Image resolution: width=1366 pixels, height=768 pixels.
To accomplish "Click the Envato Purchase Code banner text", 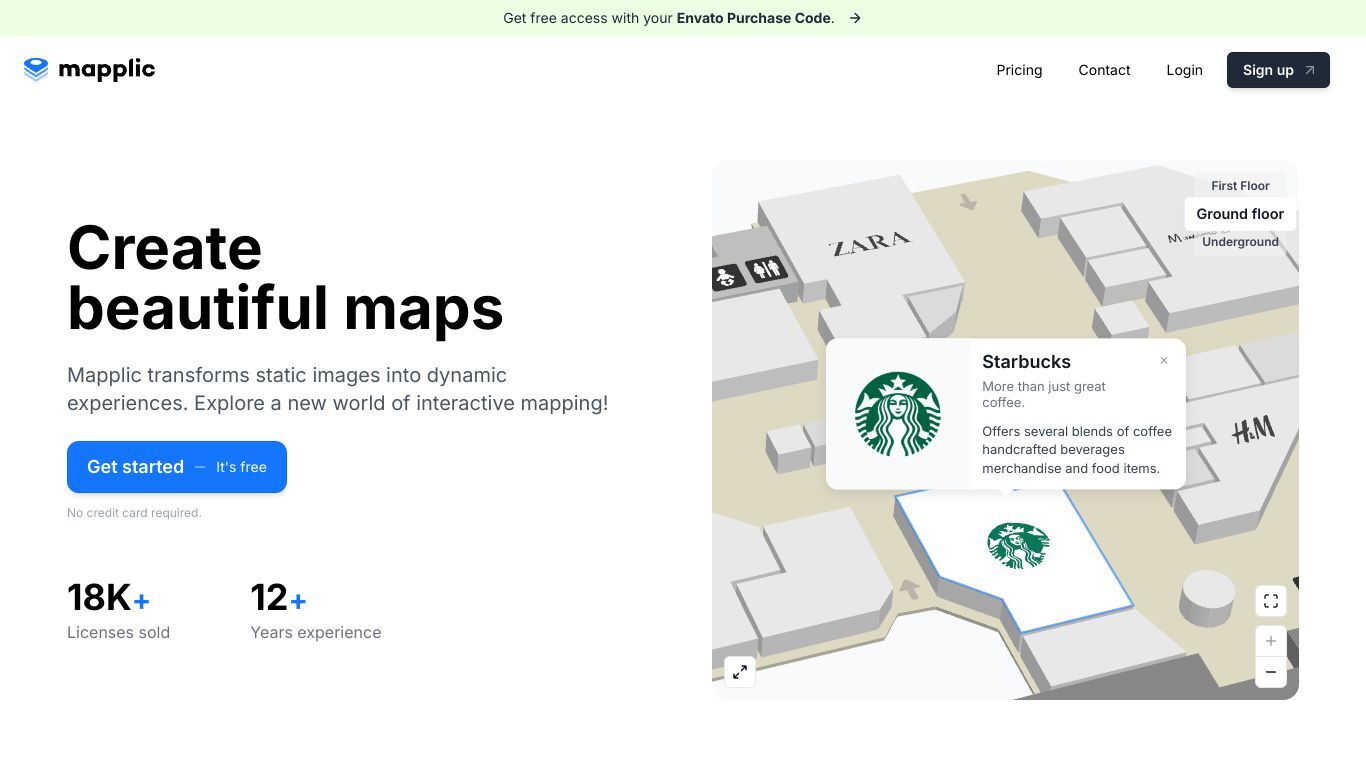I will (x=755, y=18).
